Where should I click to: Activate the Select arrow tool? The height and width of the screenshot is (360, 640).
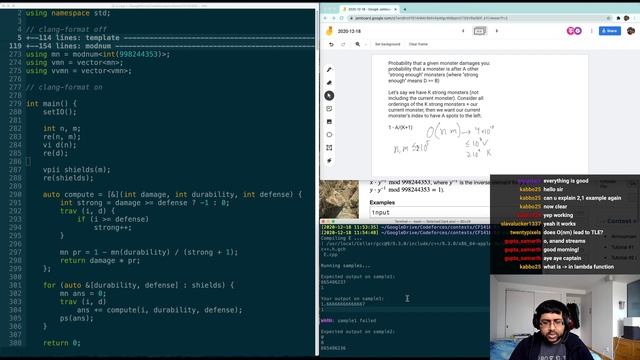pyautogui.click(x=329, y=96)
